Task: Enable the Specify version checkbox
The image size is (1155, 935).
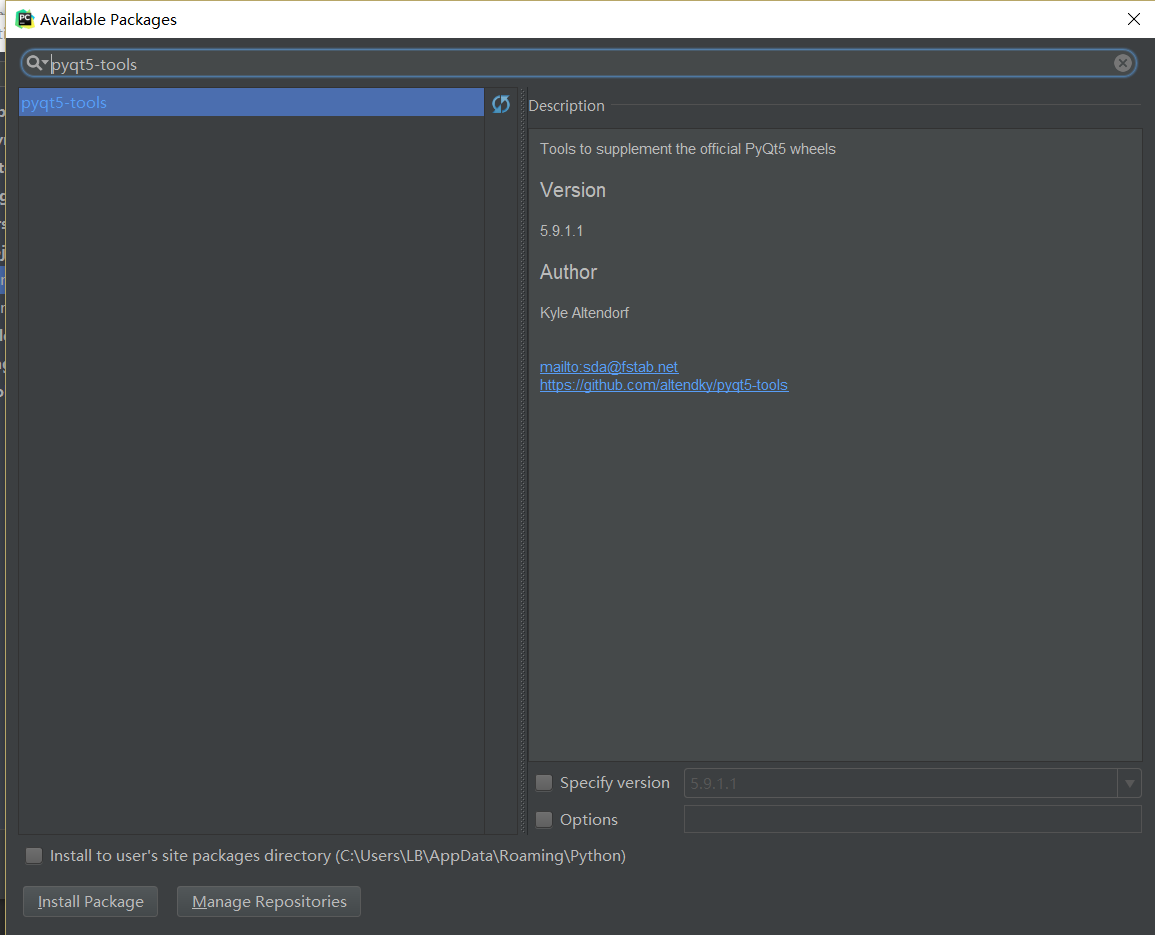Action: (x=544, y=782)
